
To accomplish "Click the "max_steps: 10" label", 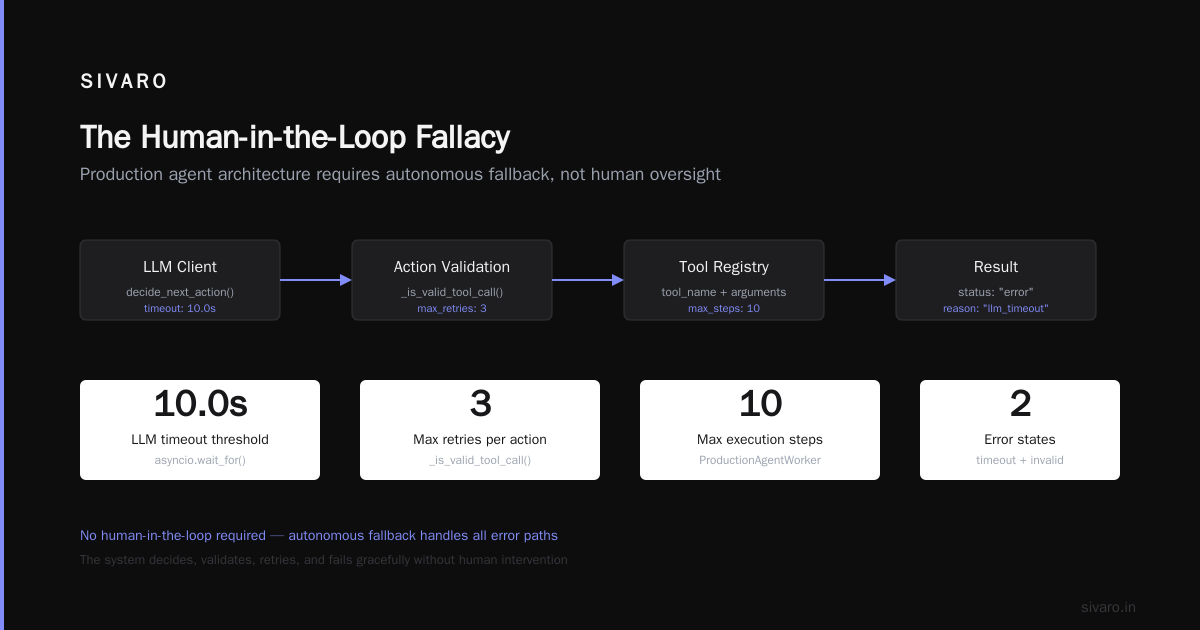I will pos(724,309).
